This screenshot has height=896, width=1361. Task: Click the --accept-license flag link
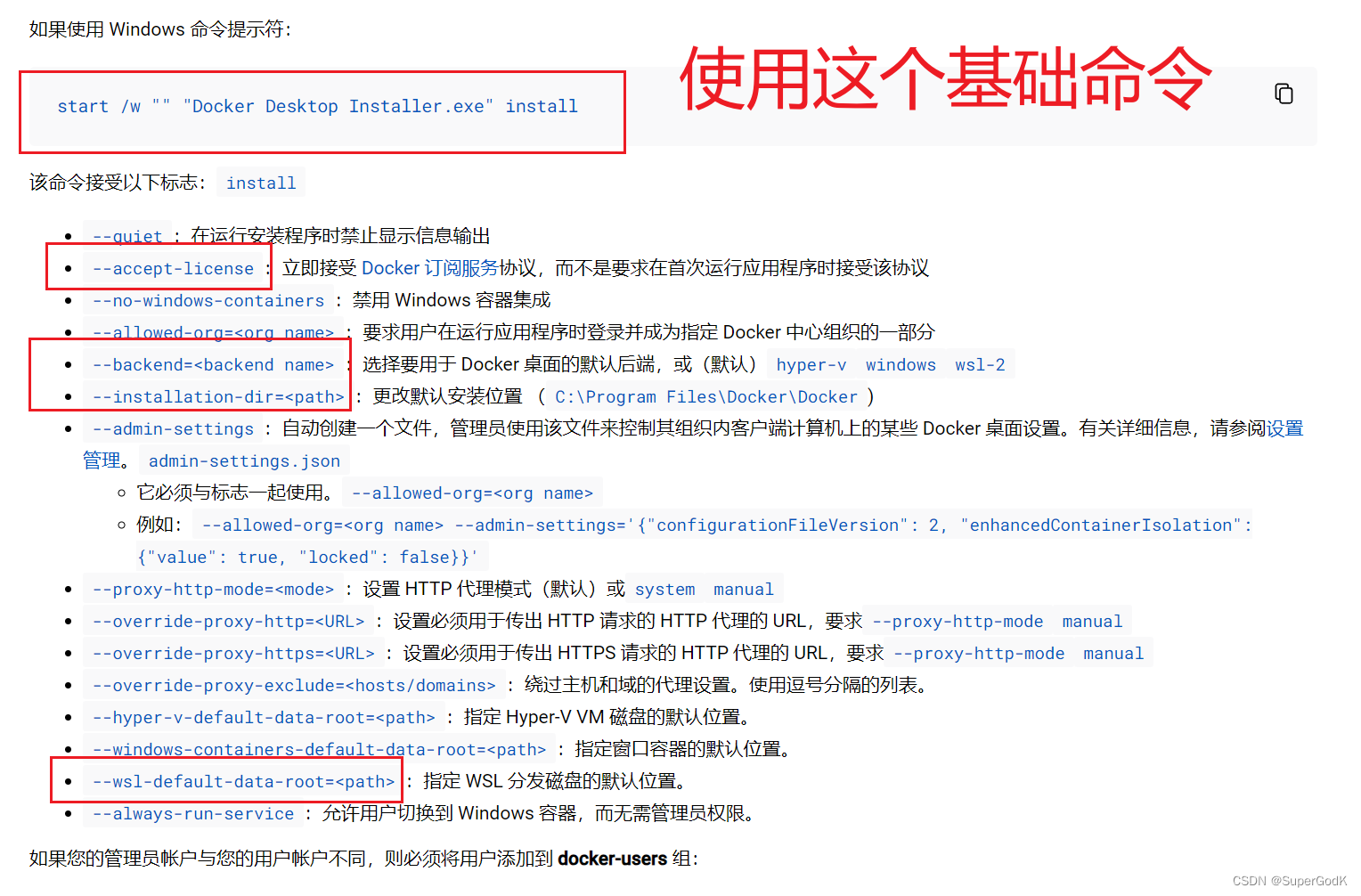(172, 268)
